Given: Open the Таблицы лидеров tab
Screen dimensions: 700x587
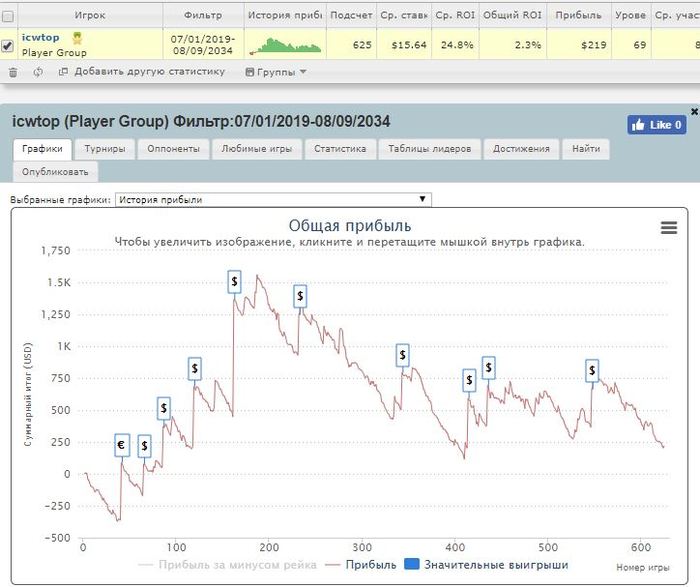Looking at the screenshot, I should [x=430, y=149].
